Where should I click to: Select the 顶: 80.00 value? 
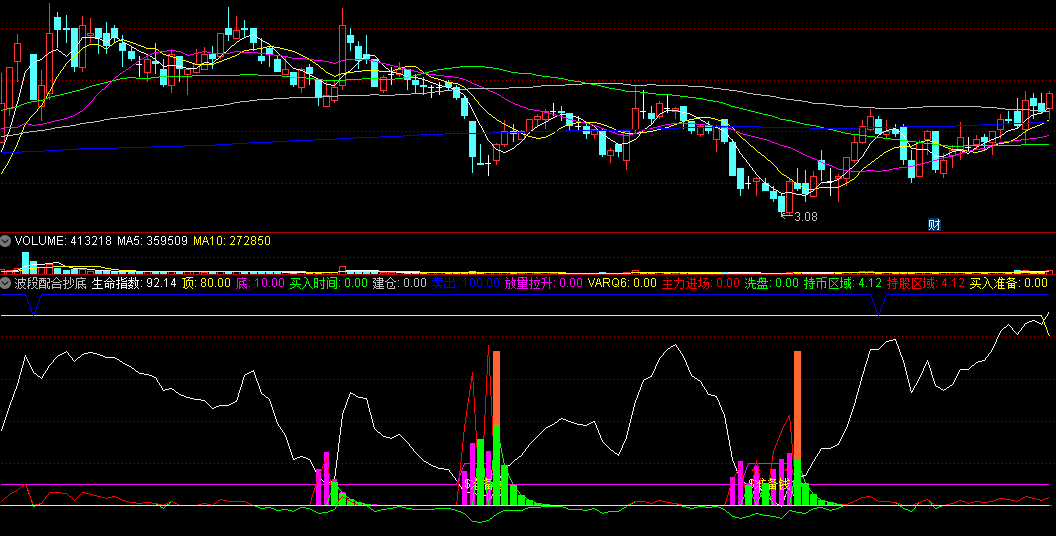click(206, 283)
